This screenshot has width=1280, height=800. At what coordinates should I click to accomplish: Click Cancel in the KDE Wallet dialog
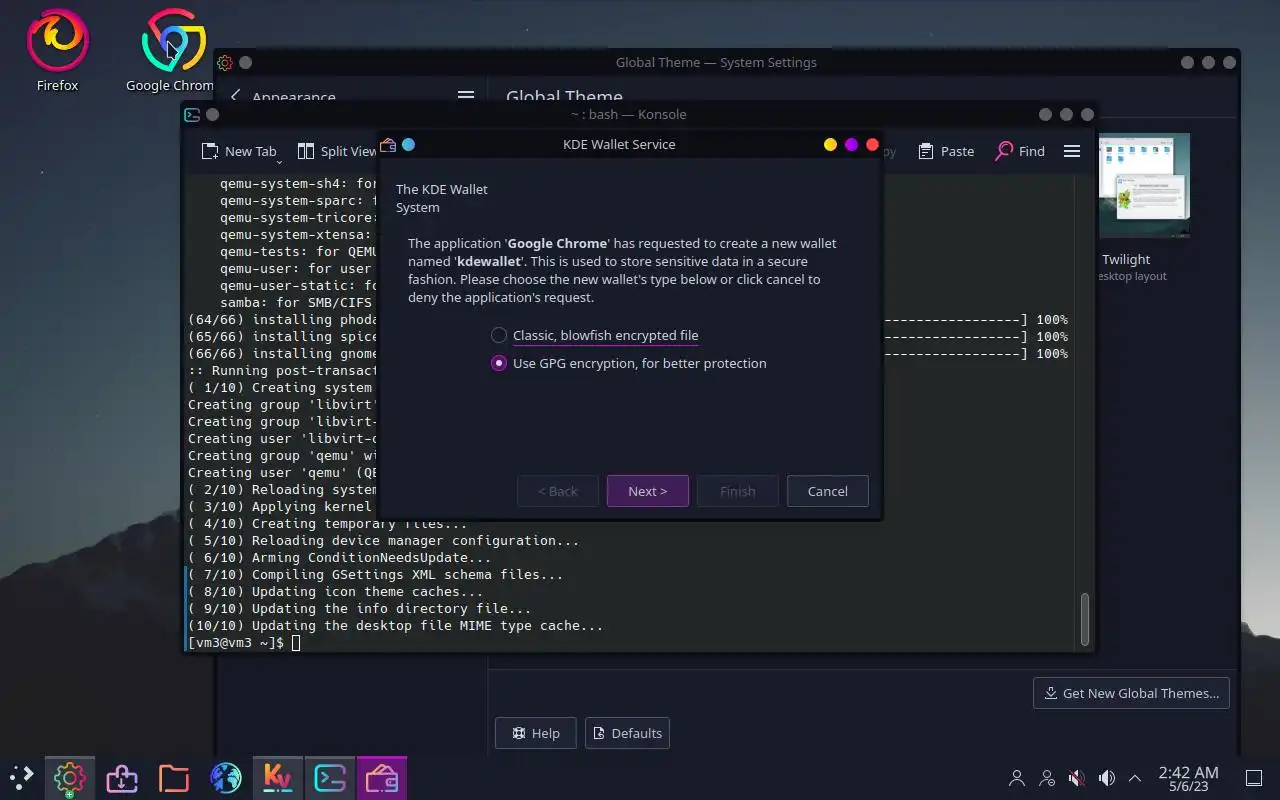[827, 491]
